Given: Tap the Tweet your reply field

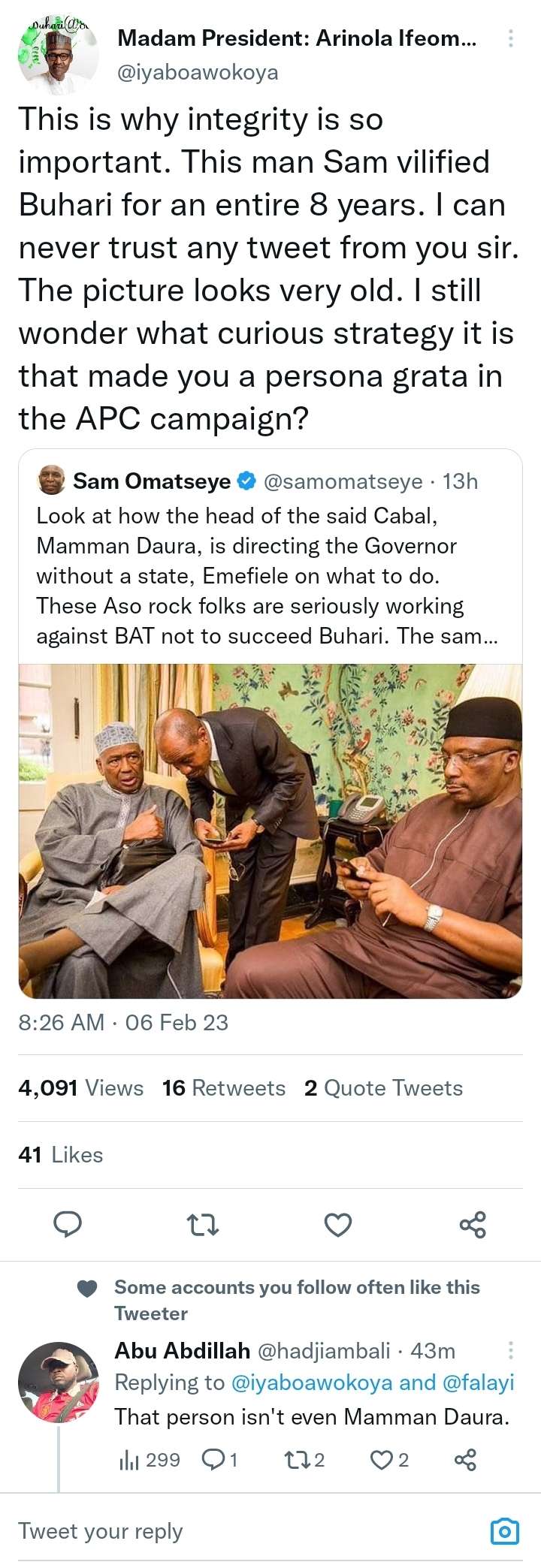Looking at the screenshot, I should 225,1531.
